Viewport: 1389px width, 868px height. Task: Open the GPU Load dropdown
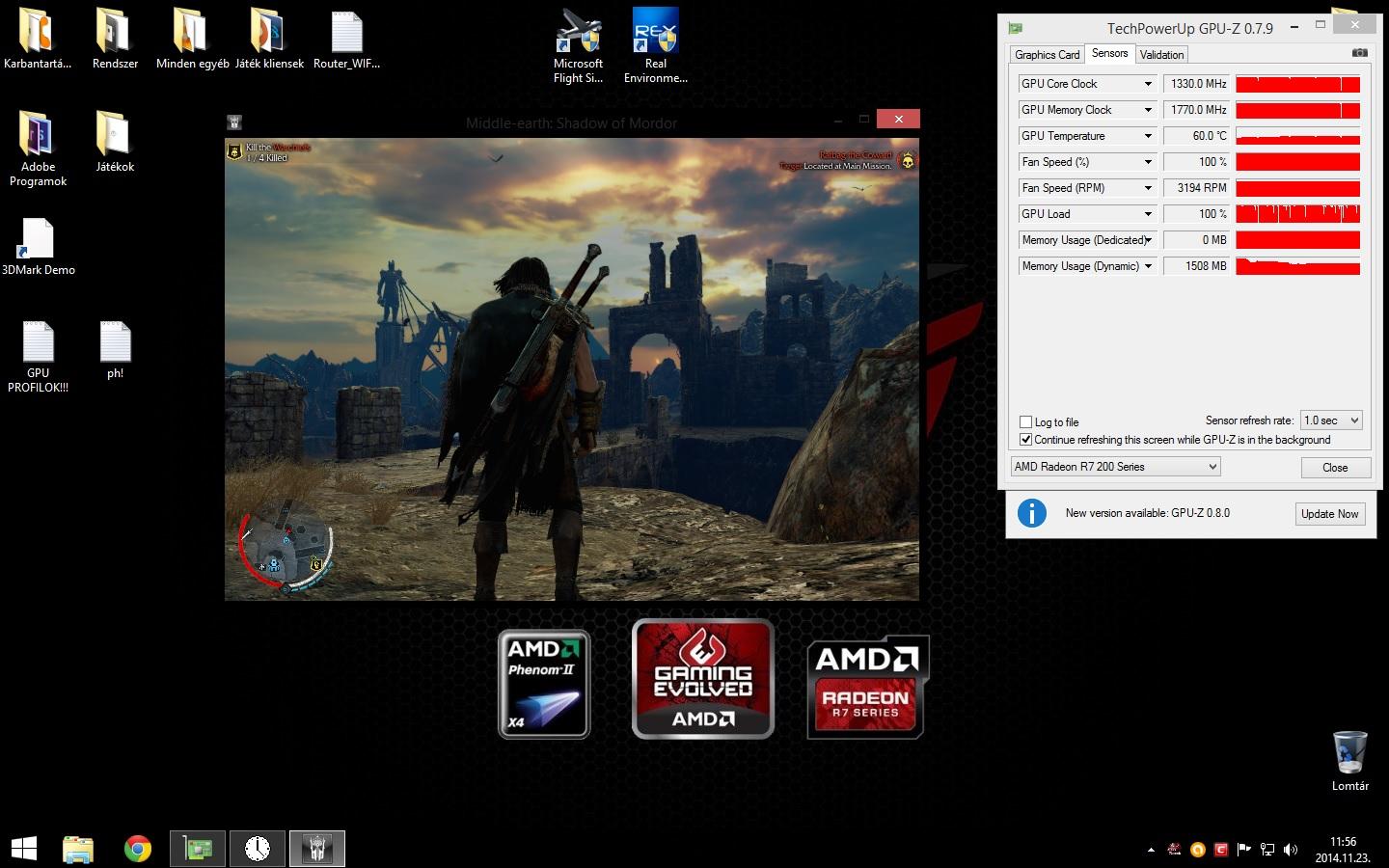tap(1148, 214)
